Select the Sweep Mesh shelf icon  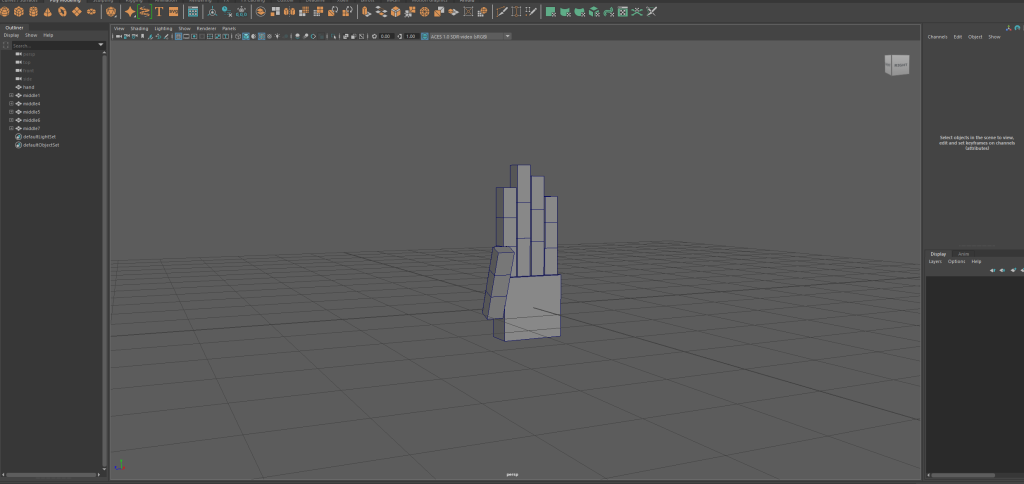(x=144, y=12)
